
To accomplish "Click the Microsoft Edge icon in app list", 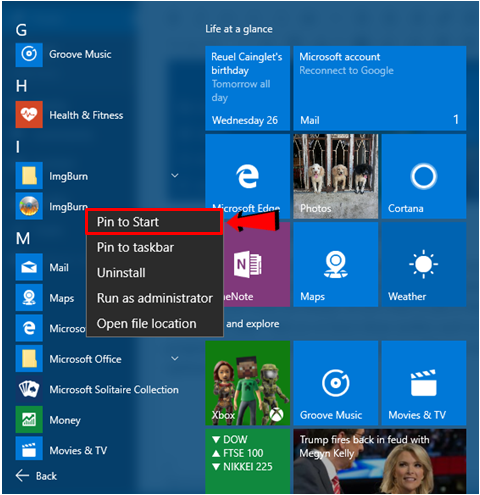I will pyautogui.click(x=29, y=328).
